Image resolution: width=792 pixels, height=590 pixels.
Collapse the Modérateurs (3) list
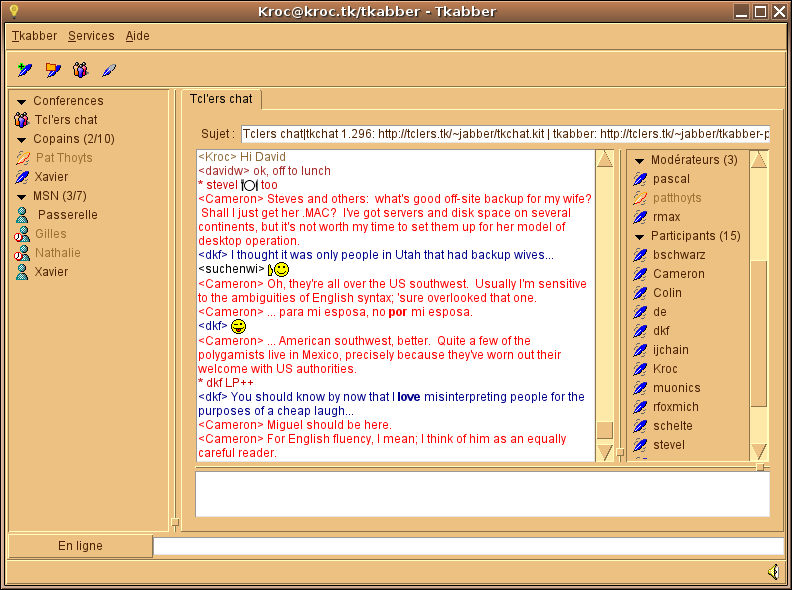[x=639, y=160]
